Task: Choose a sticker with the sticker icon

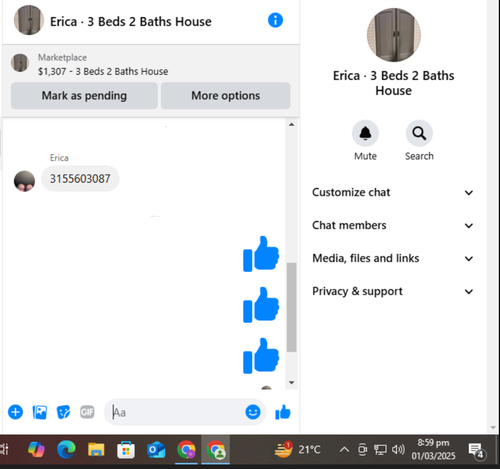Action: (x=63, y=412)
